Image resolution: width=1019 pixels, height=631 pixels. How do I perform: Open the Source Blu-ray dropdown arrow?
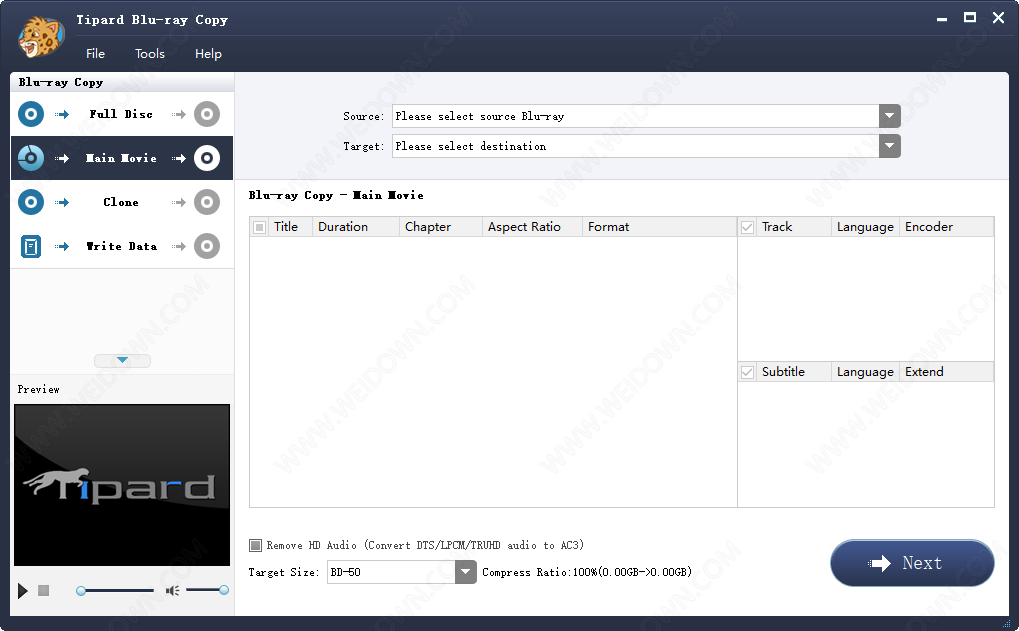890,116
